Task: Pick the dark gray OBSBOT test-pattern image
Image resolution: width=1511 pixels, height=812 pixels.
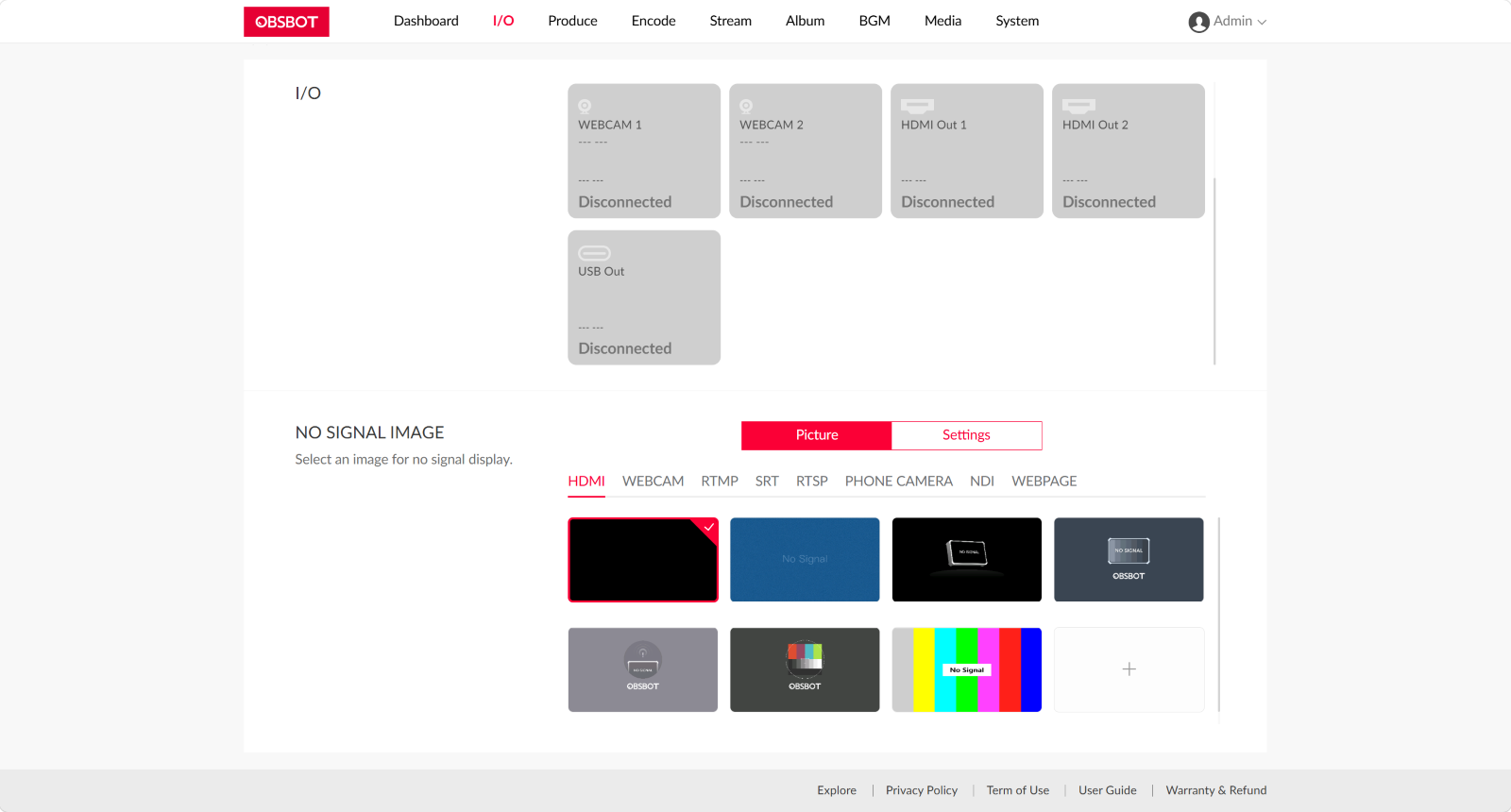Action: tap(805, 669)
